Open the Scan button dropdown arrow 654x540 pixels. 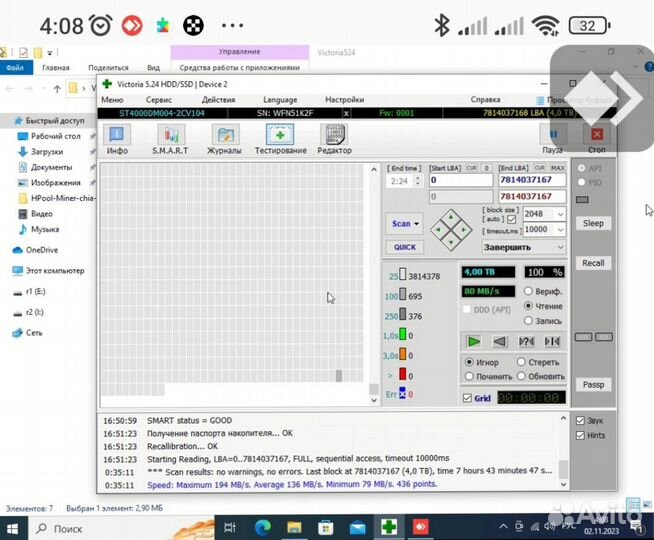click(416, 224)
